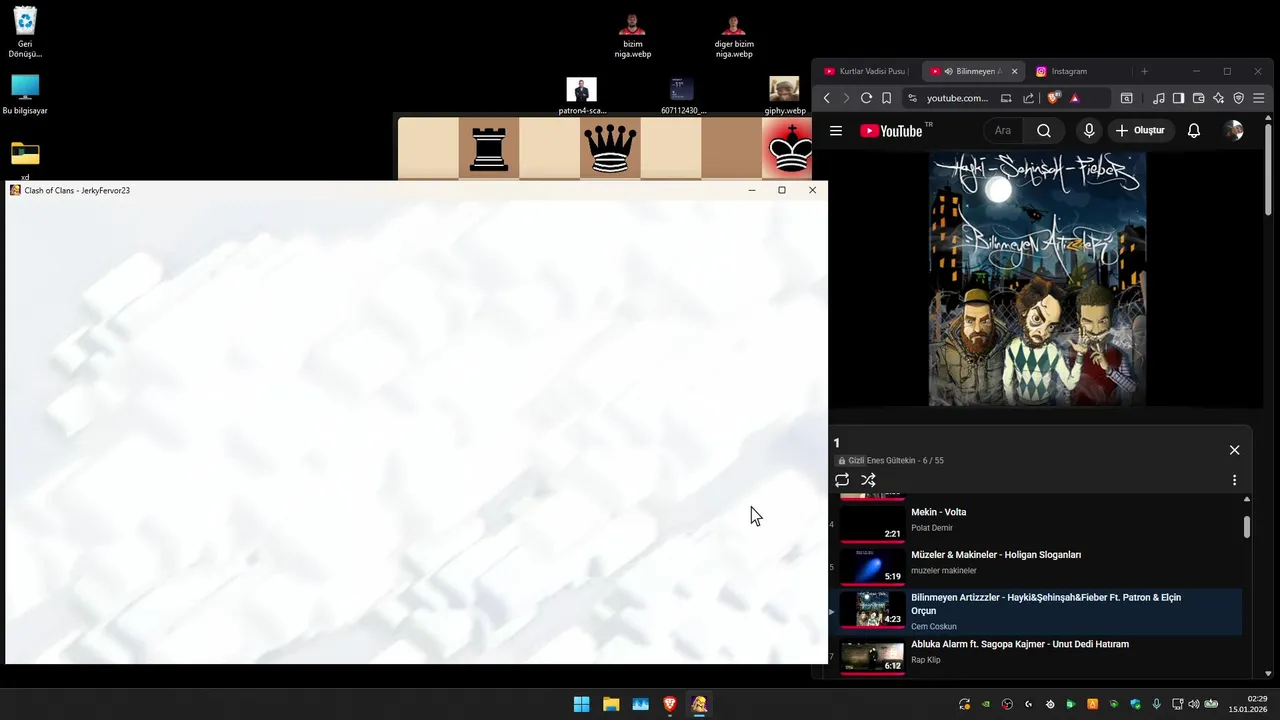Viewport: 1280px width, 720px height.
Task: Start voice search with the microphone icon
Action: pyautogui.click(x=1089, y=131)
